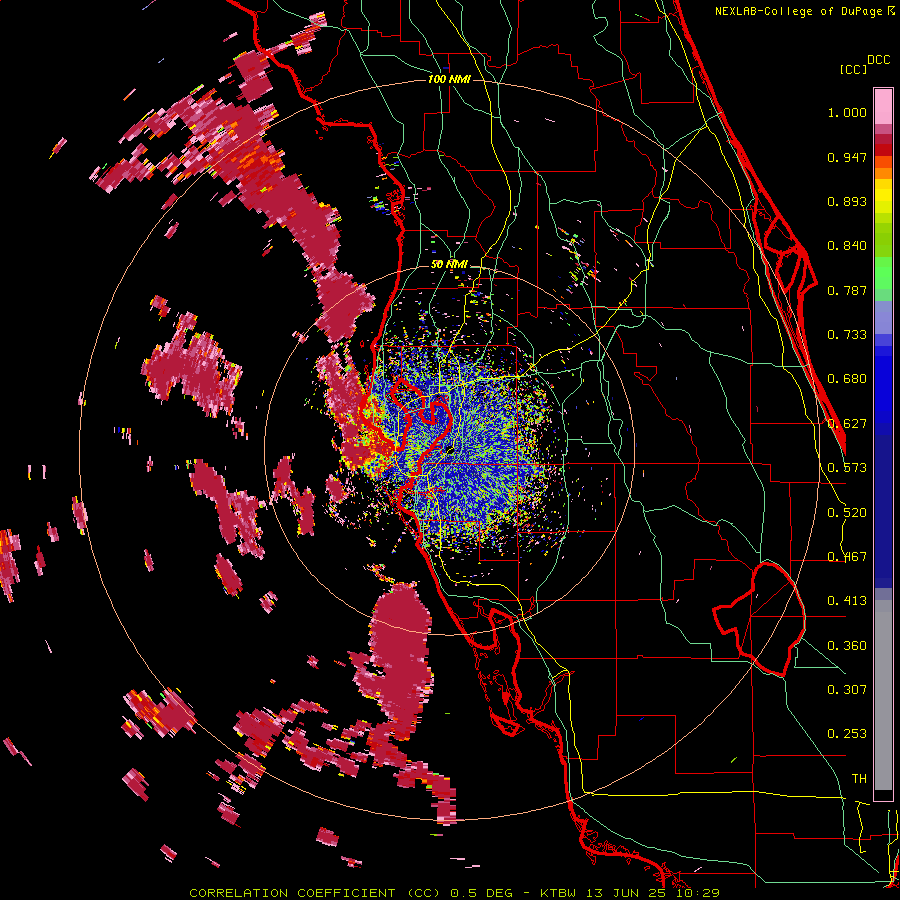The image size is (900, 900).
Task: Click the Correlation Coefficient KTBW caption text
Action: 454,893
